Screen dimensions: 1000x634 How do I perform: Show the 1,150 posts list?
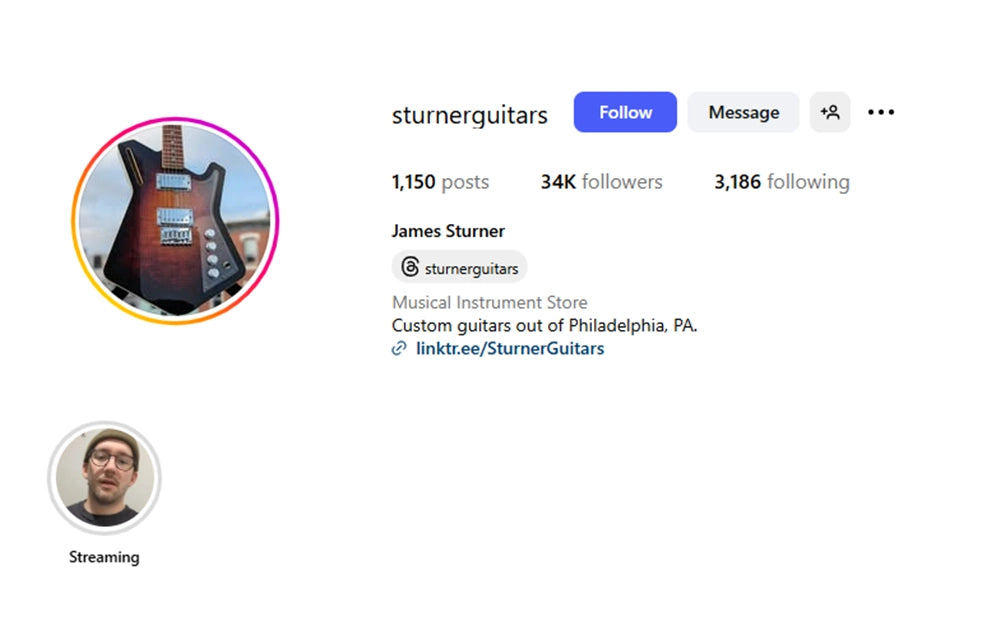coord(440,182)
